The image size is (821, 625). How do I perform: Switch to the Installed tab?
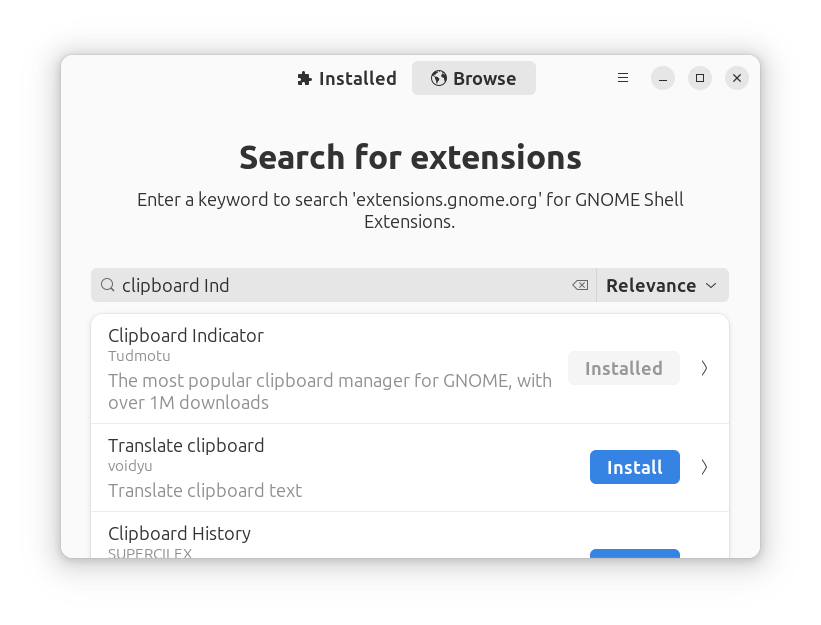(x=347, y=78)
